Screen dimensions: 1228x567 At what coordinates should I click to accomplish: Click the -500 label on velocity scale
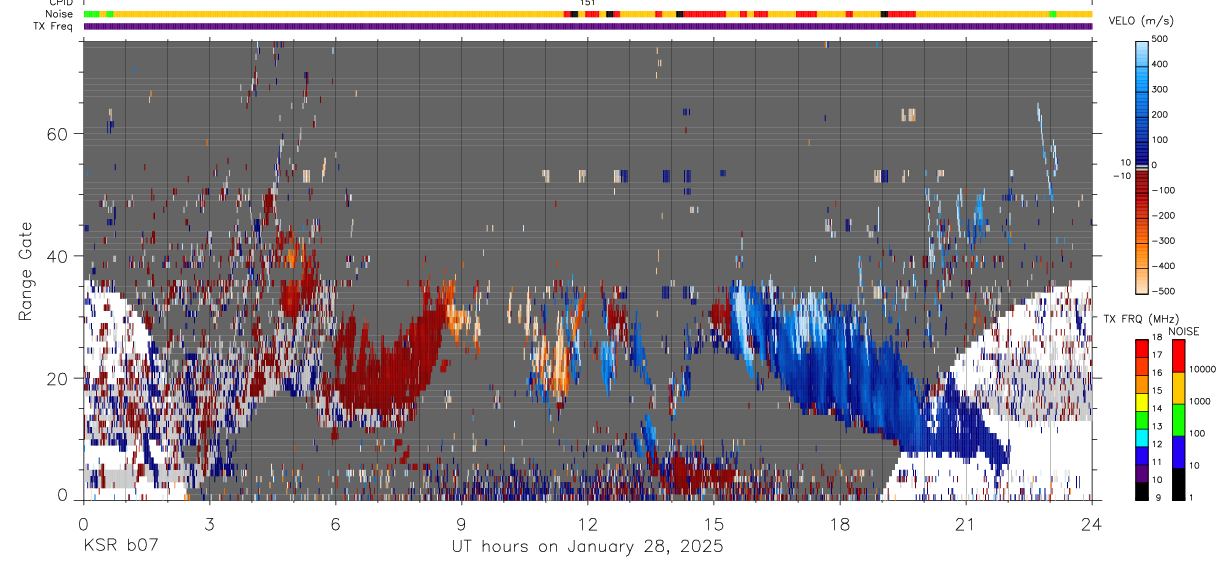(1161, 291)
